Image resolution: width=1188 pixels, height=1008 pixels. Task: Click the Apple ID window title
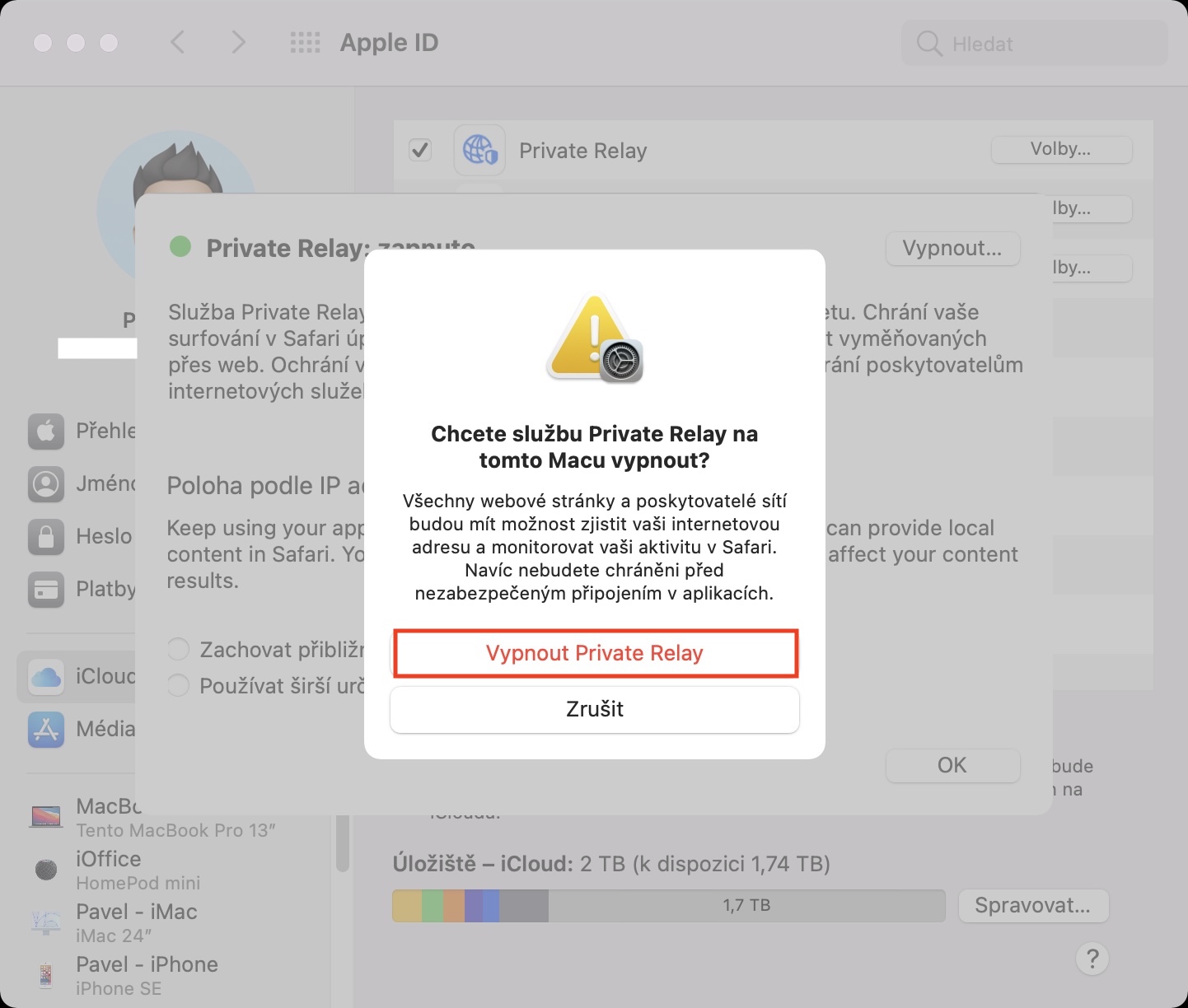click(x=390, y=43)
